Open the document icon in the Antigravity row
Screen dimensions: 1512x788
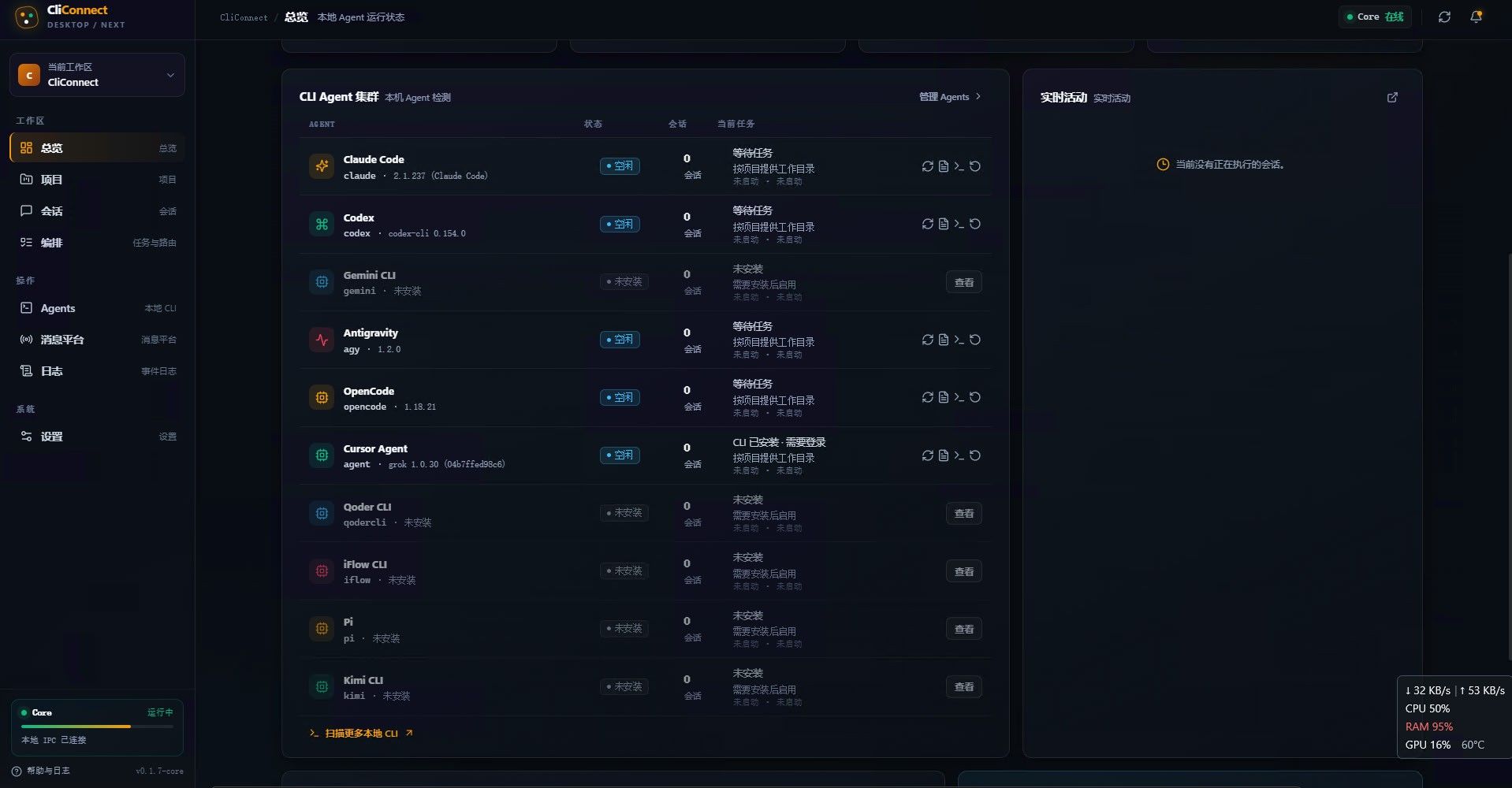[x=943, y=340]
